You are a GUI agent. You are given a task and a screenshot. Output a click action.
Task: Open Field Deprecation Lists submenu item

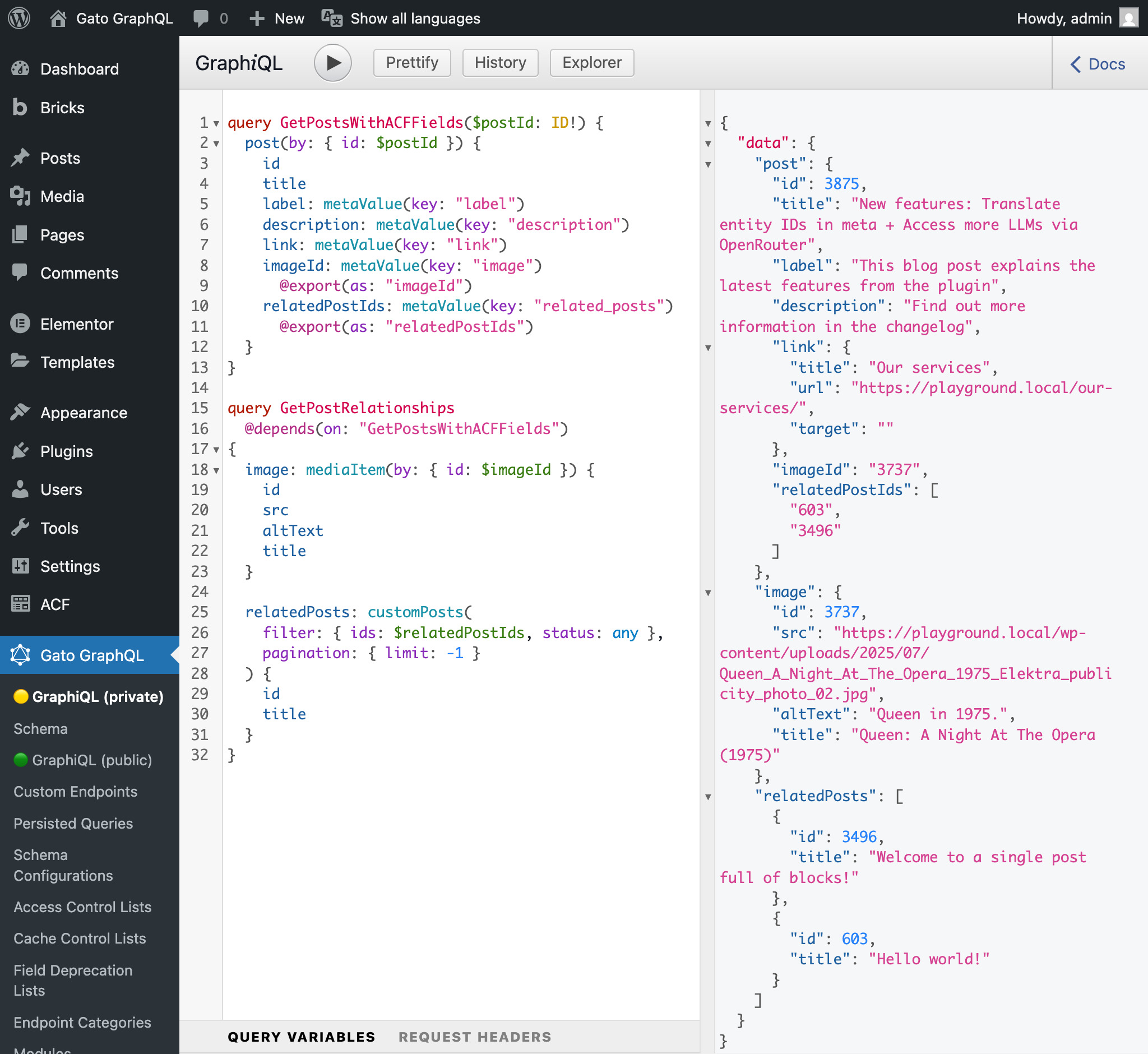point(73,980)
